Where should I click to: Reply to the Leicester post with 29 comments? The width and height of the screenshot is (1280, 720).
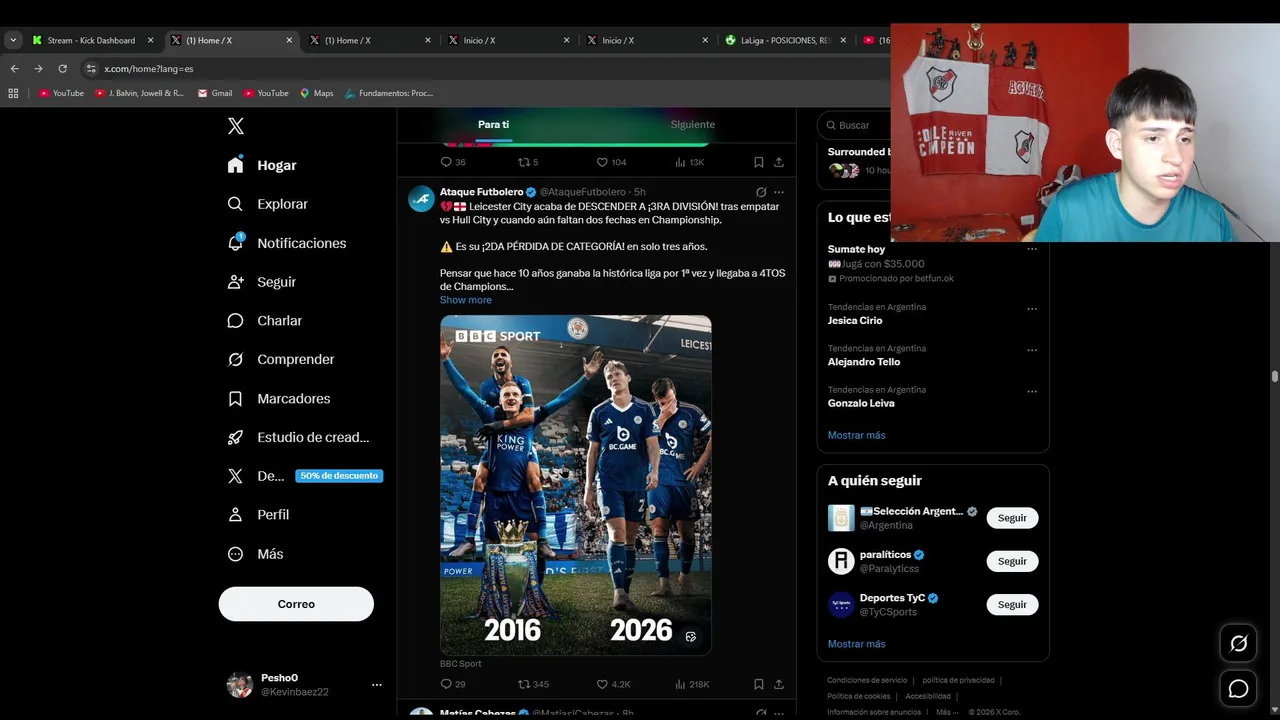point(453,684)
